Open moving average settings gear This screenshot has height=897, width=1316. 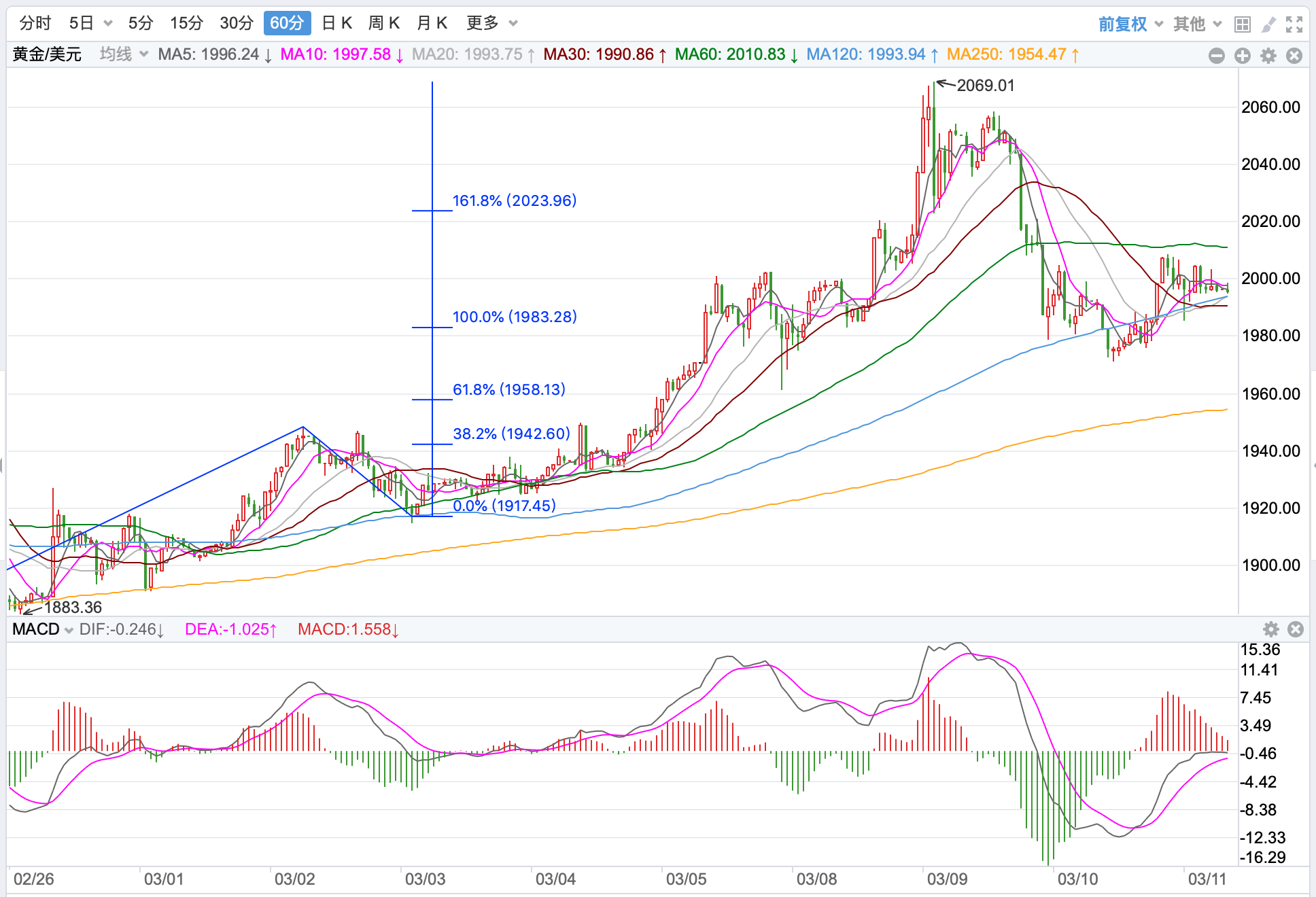[1268, 56]
